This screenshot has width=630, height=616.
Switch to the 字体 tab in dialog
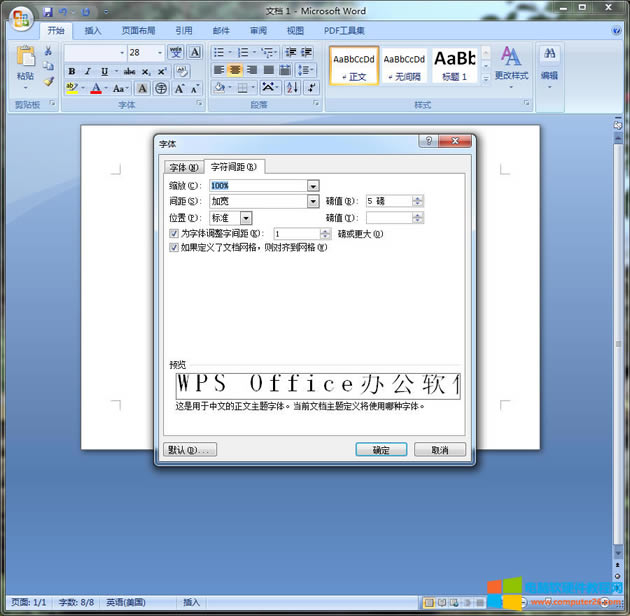(183, 167)
